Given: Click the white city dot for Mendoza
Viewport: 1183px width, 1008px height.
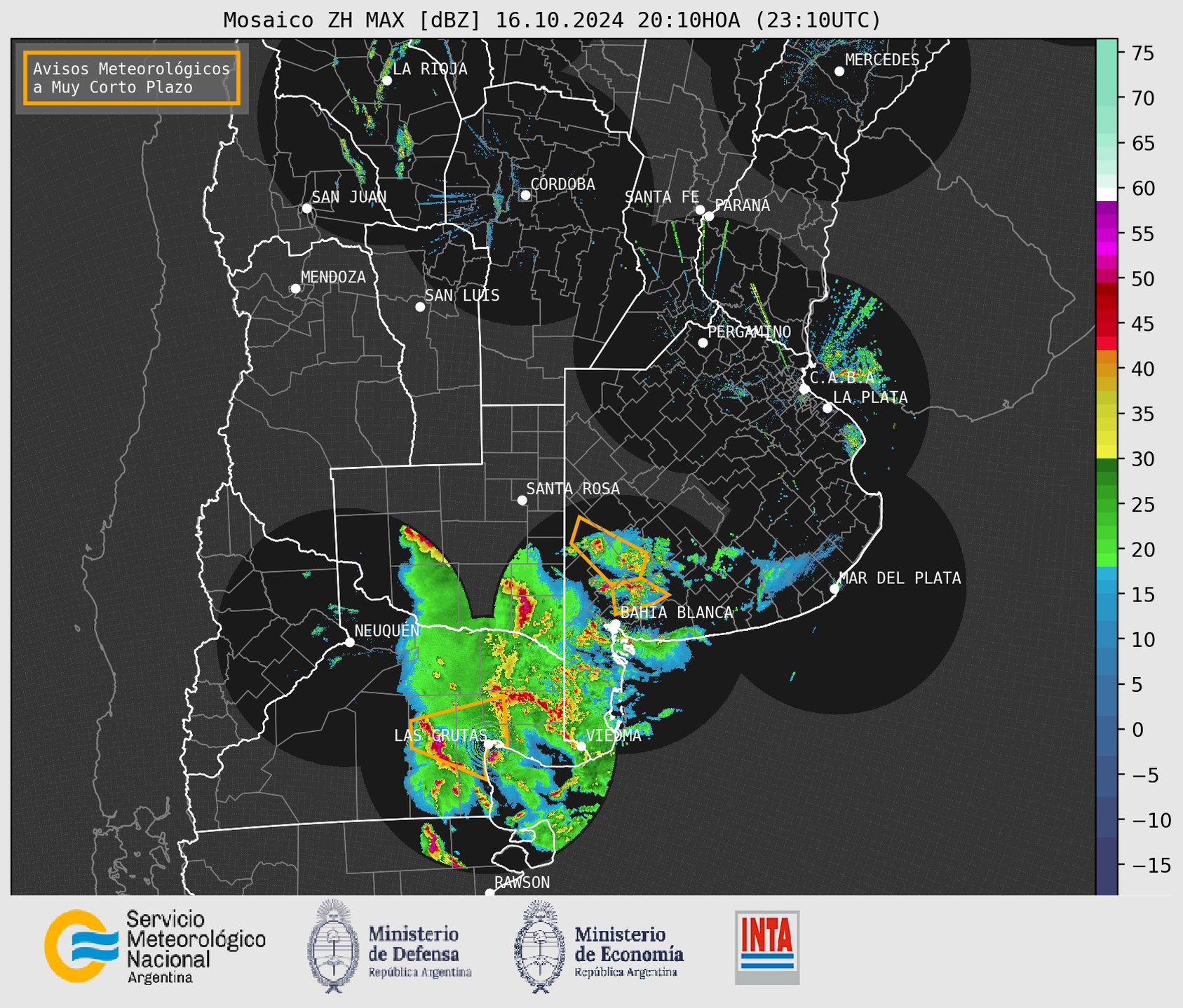Looking at the screenshot, I should [x=295, y=289].
